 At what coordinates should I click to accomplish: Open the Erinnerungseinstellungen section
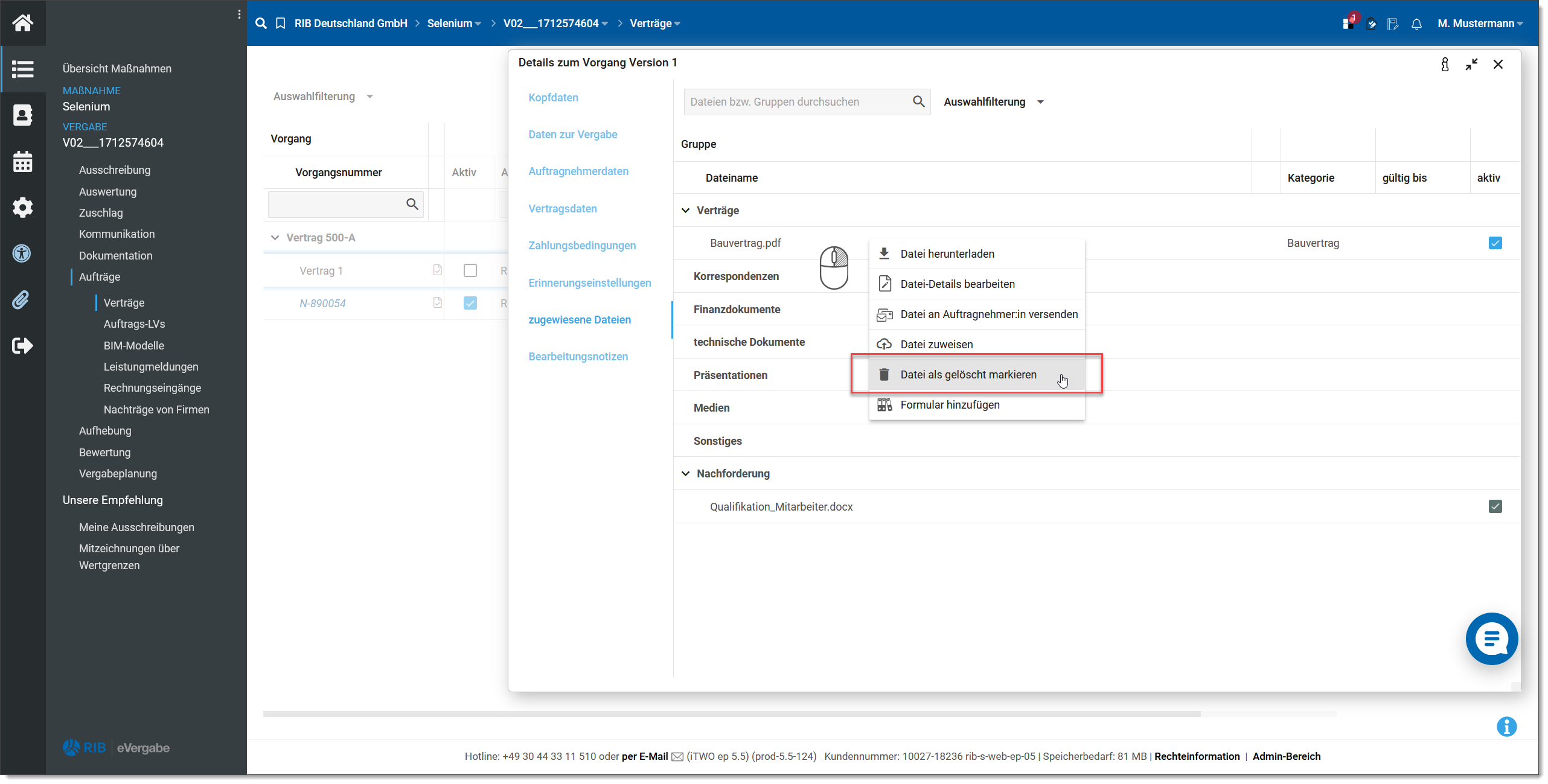pyautogui.click(x=589, y=282)
